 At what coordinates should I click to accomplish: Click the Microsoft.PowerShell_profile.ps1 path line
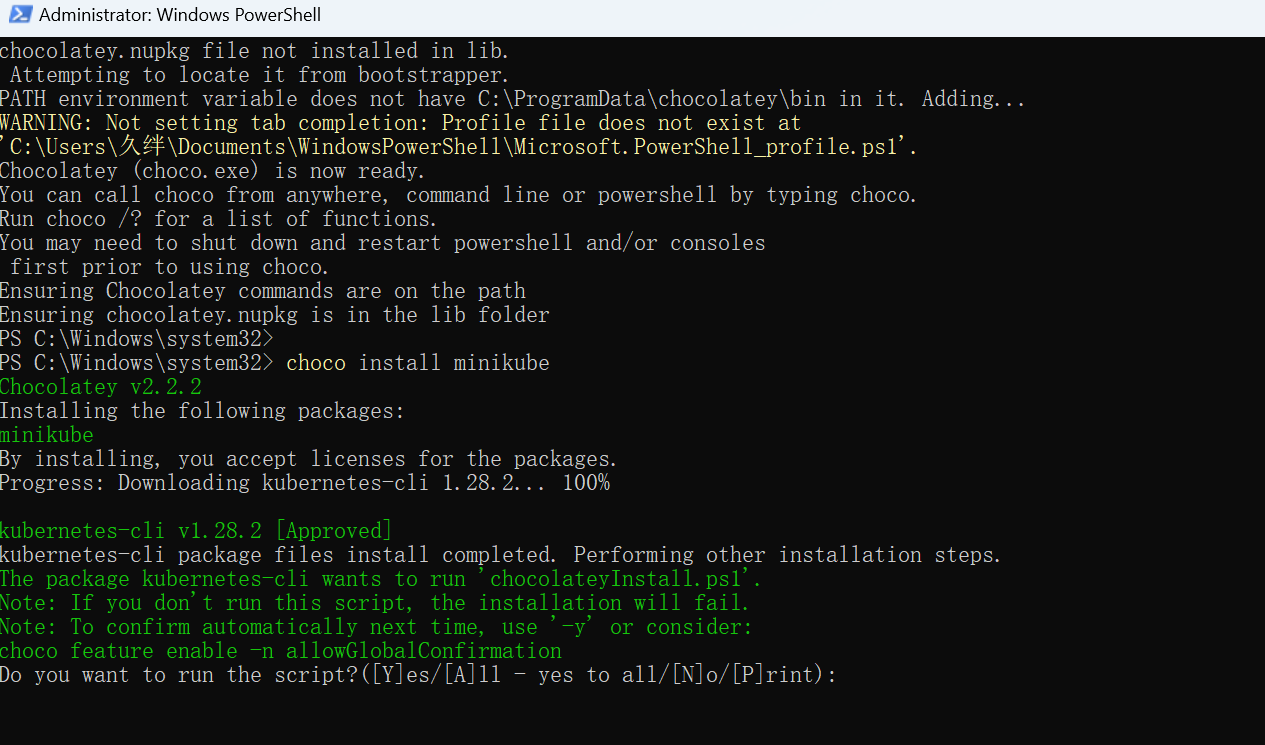coord(459,147)
